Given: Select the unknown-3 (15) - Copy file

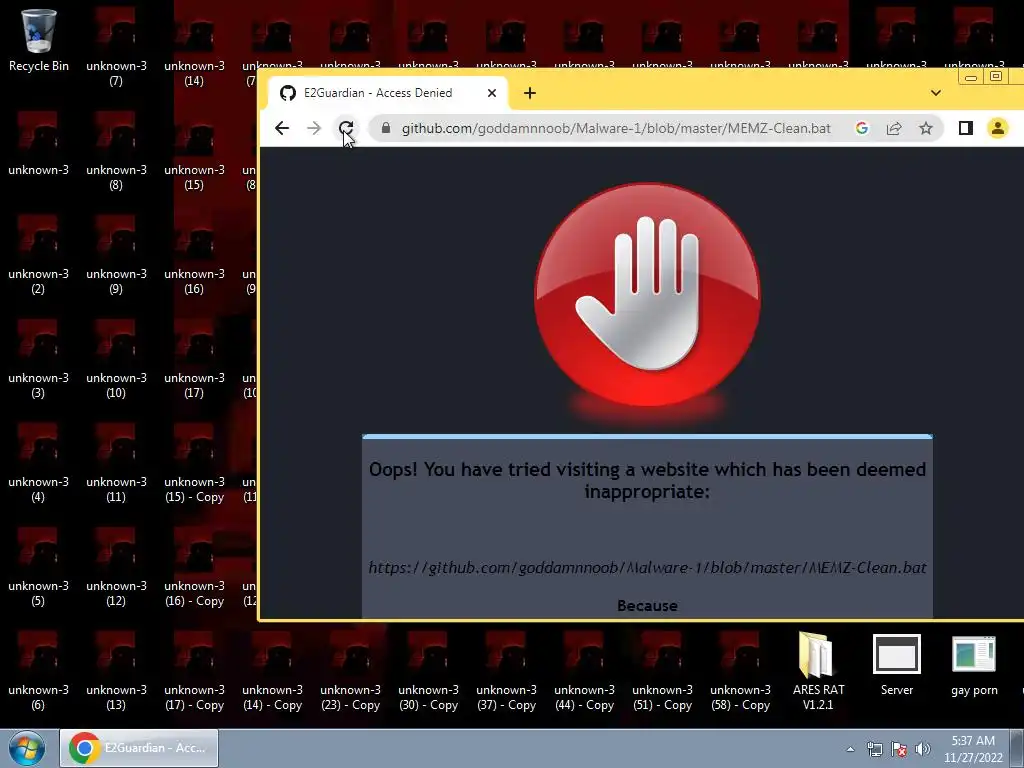Looking at the screenshot, I should 194,463.
